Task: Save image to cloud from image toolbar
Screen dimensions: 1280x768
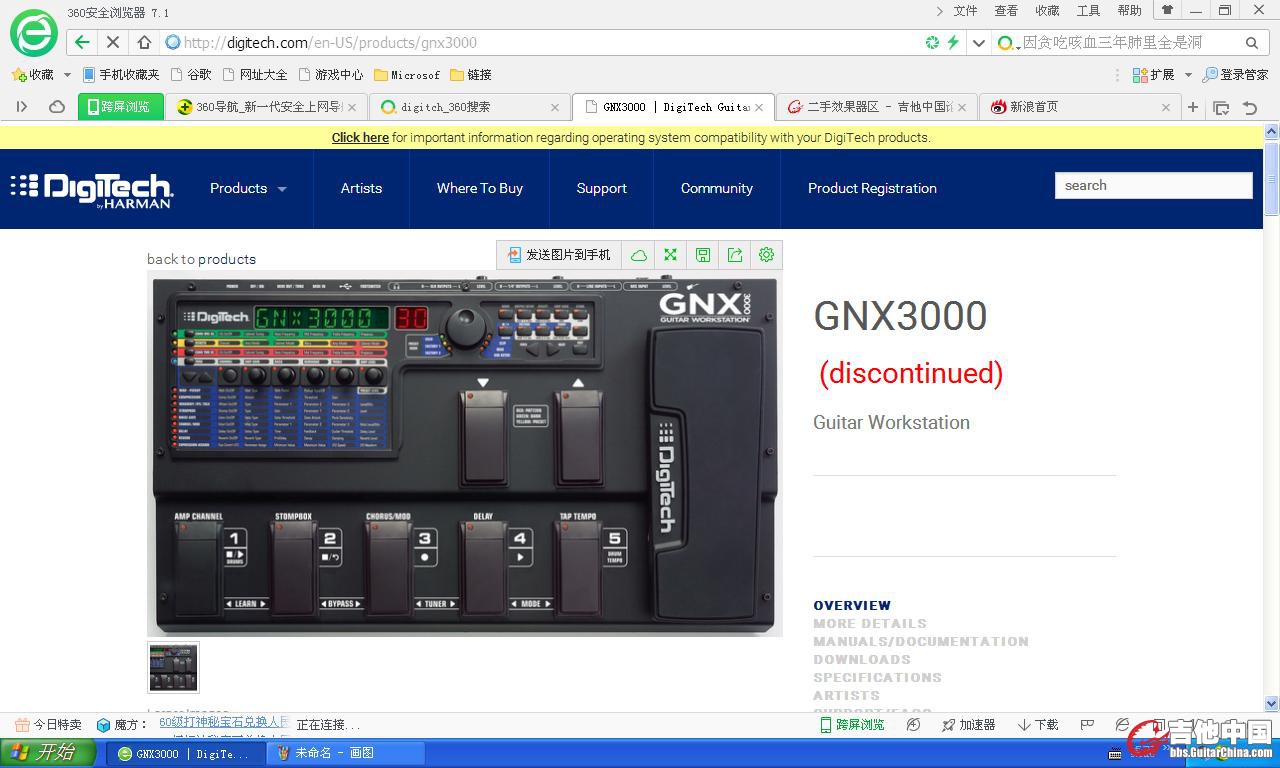Action: pos(639,255)
